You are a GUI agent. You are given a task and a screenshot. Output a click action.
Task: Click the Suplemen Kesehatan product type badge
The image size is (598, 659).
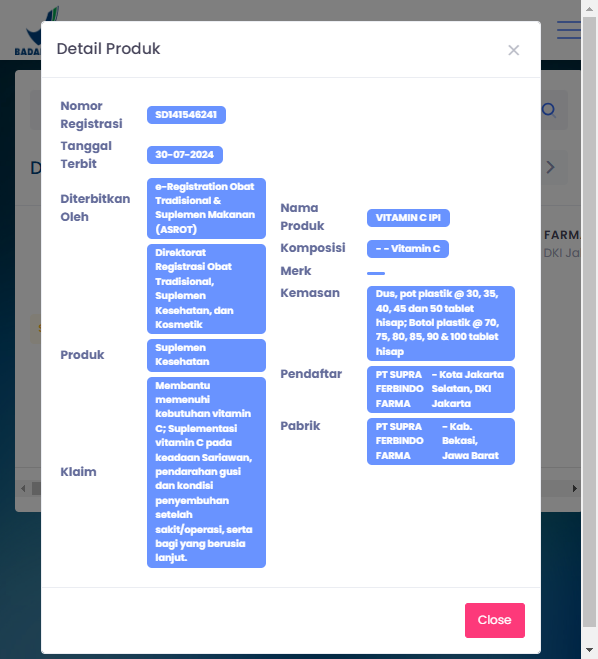(x=206, y=355)
